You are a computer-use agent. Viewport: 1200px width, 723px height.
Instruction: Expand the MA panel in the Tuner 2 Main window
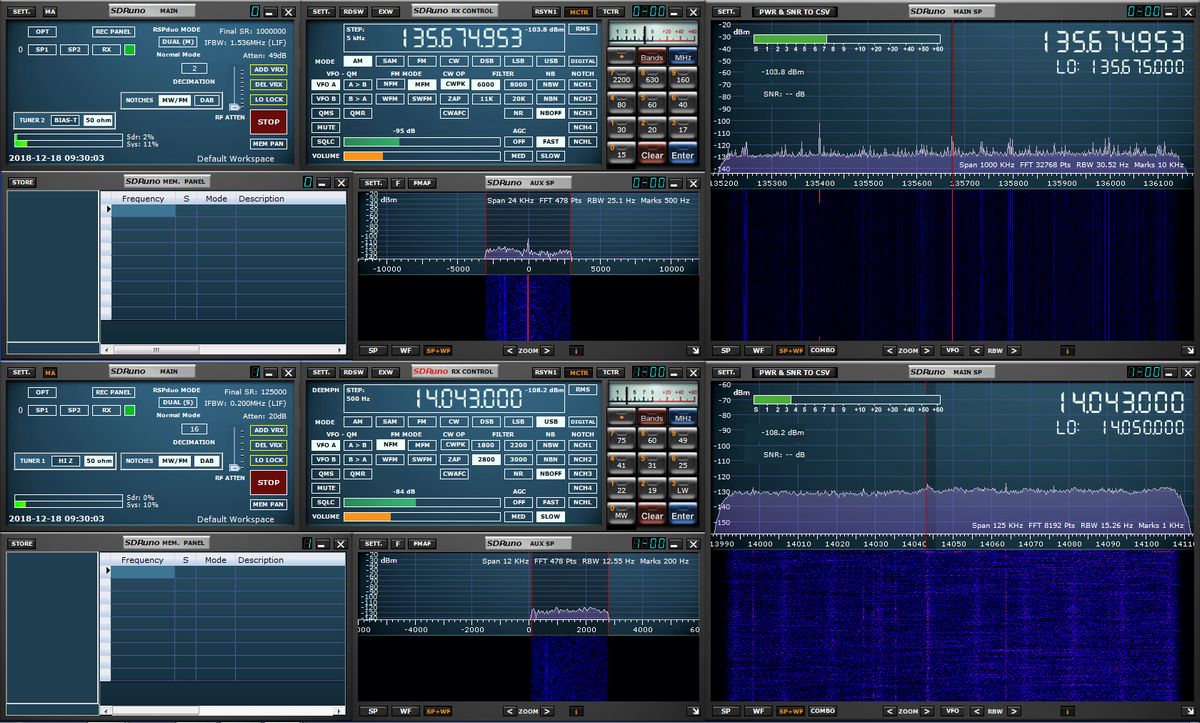pos(50,11)
